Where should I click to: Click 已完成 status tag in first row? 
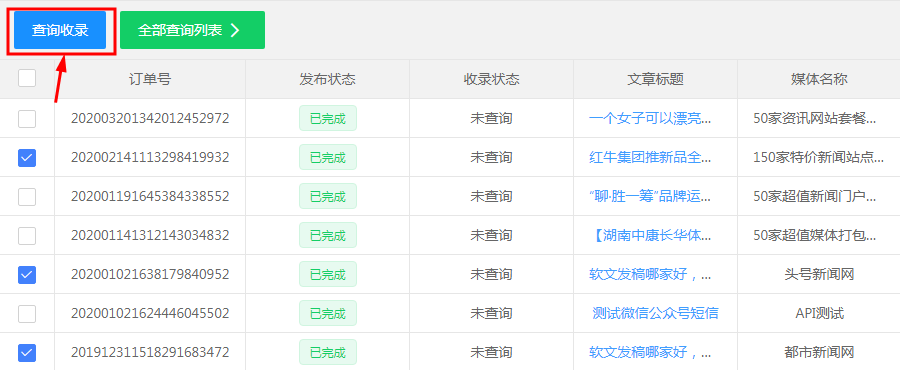pos(328,119)
